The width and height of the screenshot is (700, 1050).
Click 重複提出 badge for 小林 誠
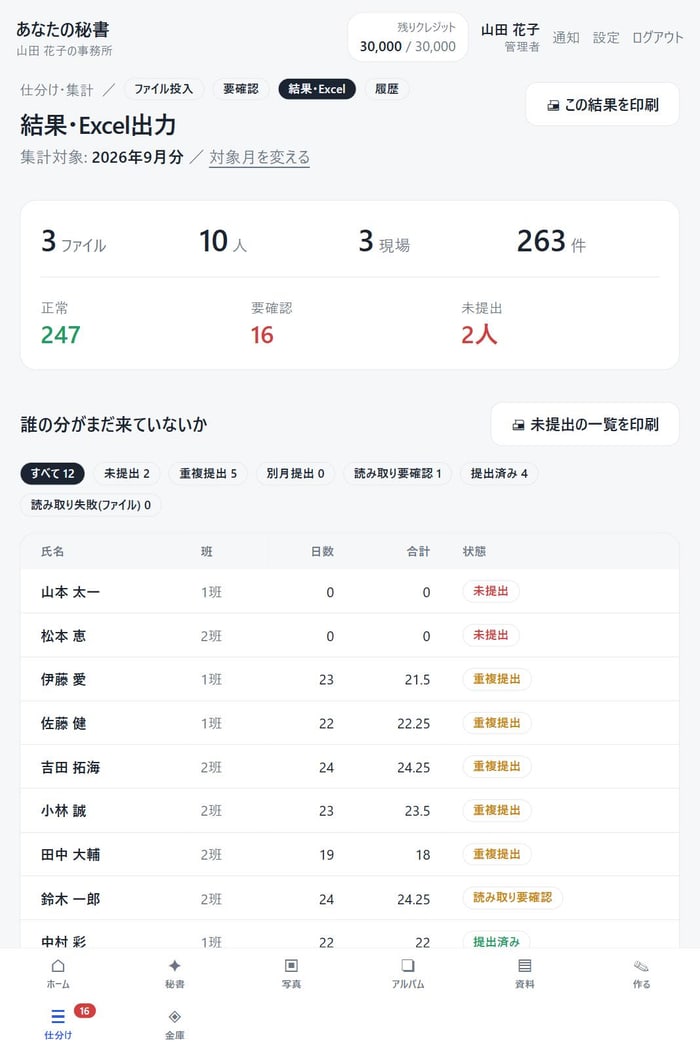click(496, 810)
